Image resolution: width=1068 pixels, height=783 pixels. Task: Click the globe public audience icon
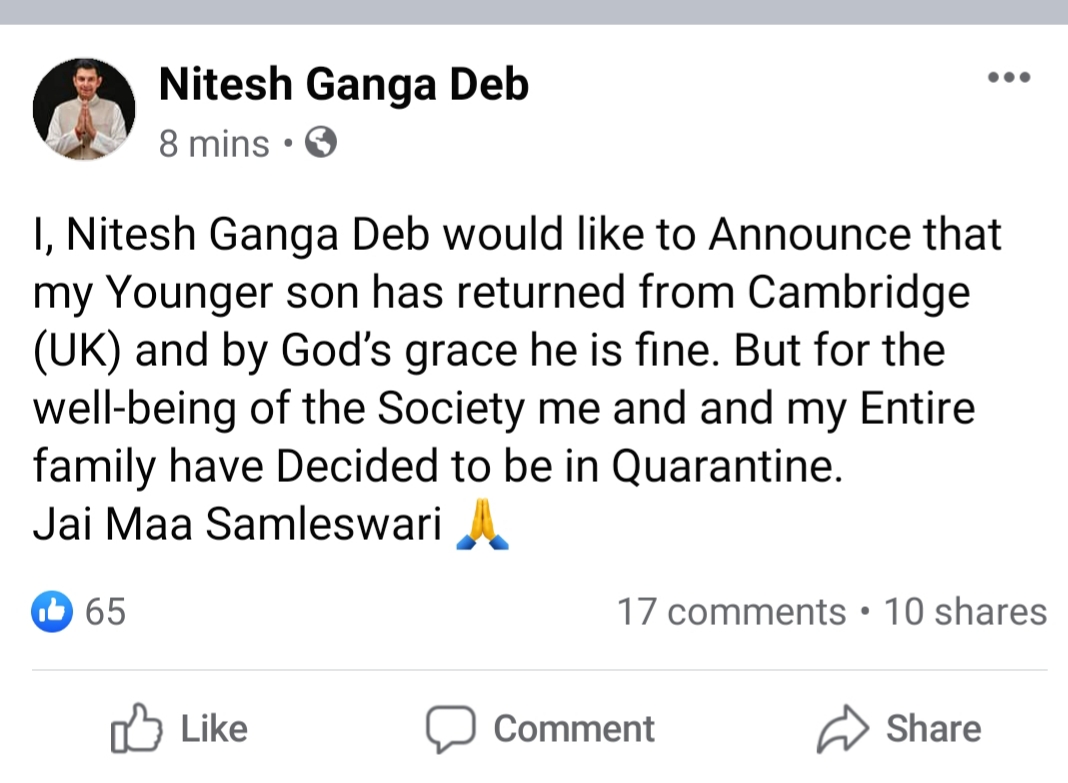pyautogui.click(x=320, y=144)
